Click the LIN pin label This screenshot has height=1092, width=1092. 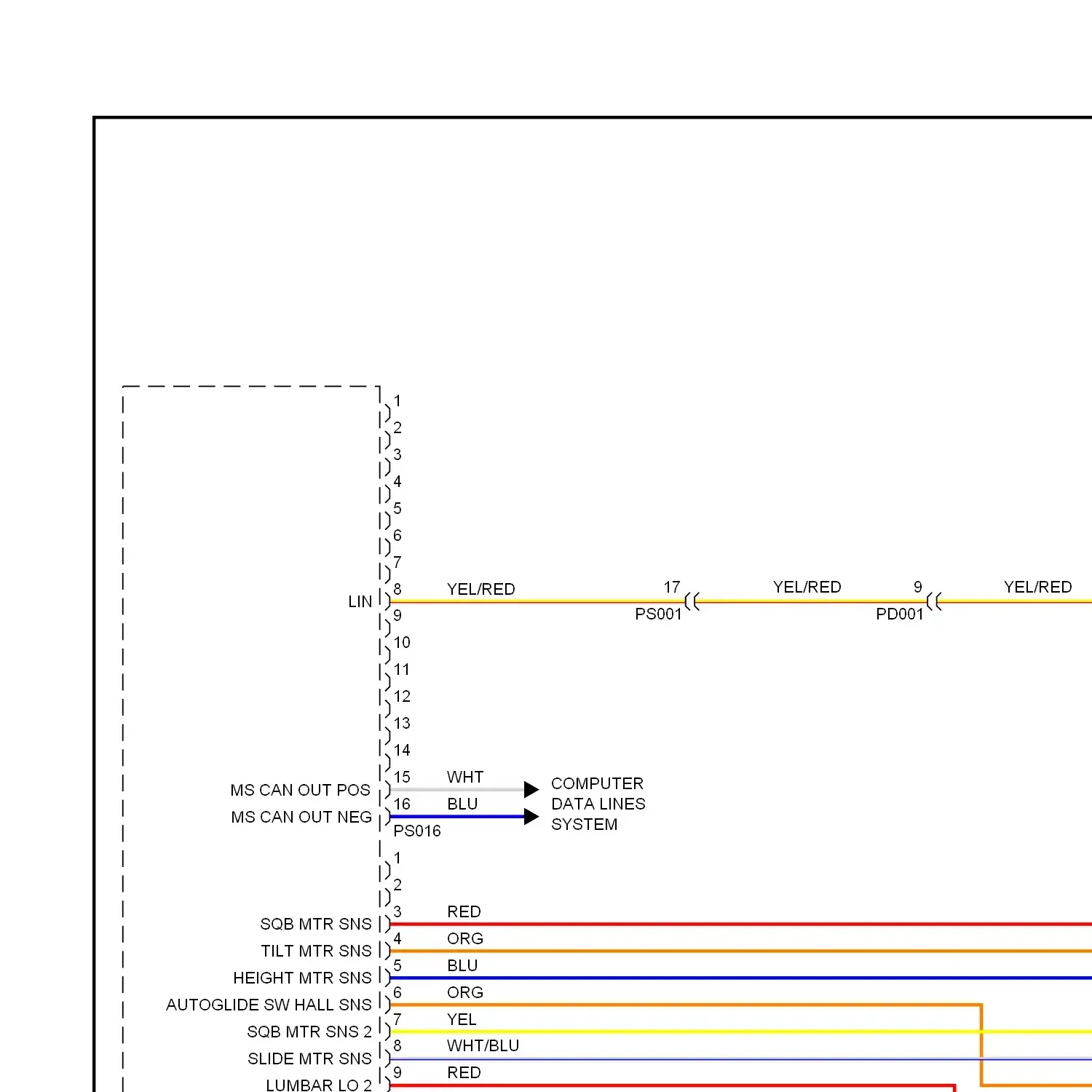360,601
